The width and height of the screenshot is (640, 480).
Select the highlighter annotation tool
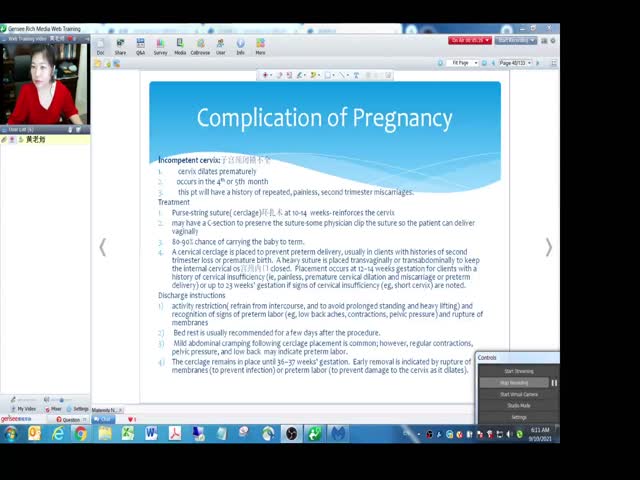(313, 75)
